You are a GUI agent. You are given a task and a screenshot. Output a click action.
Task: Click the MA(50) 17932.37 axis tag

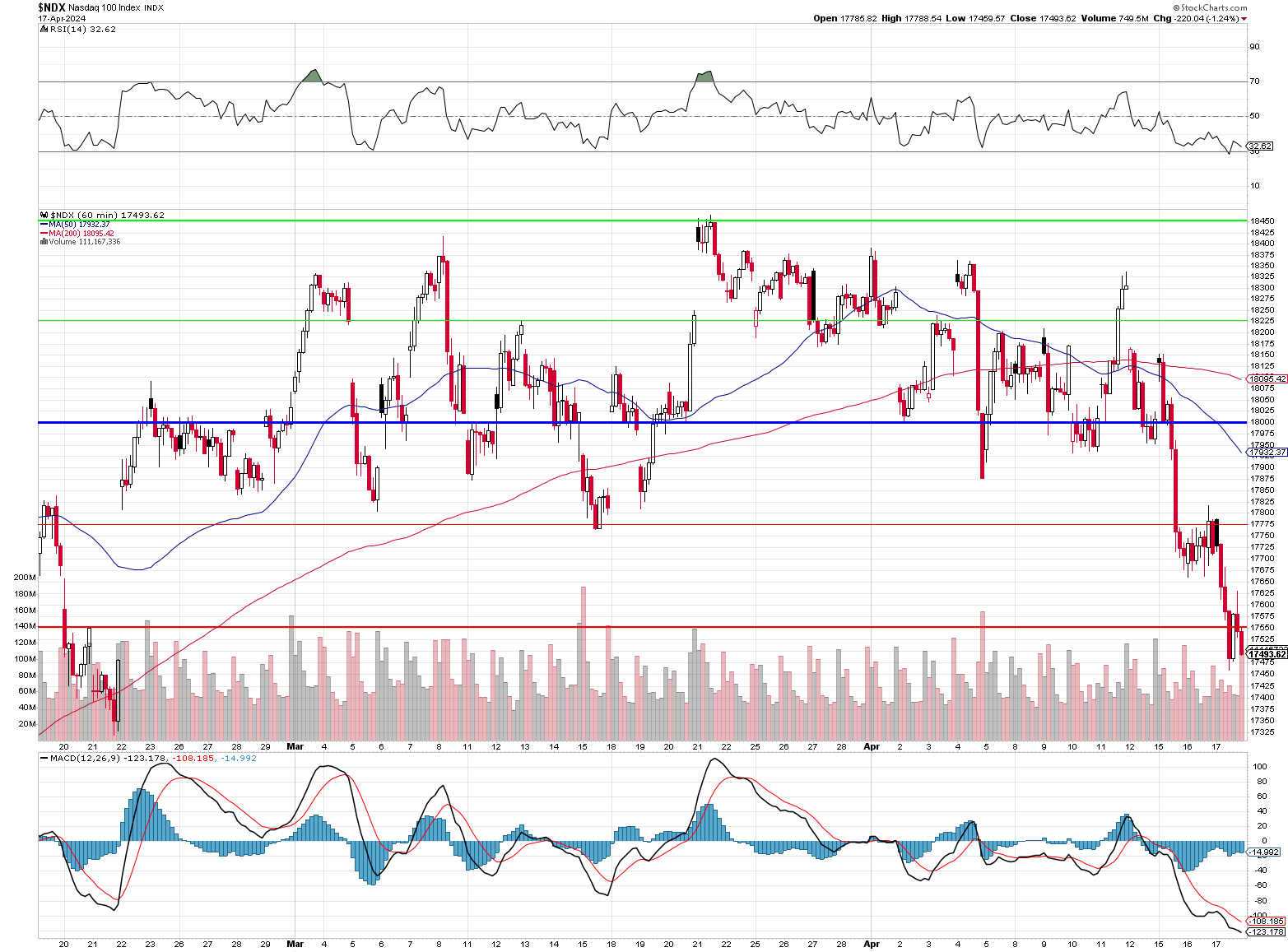1267,453
